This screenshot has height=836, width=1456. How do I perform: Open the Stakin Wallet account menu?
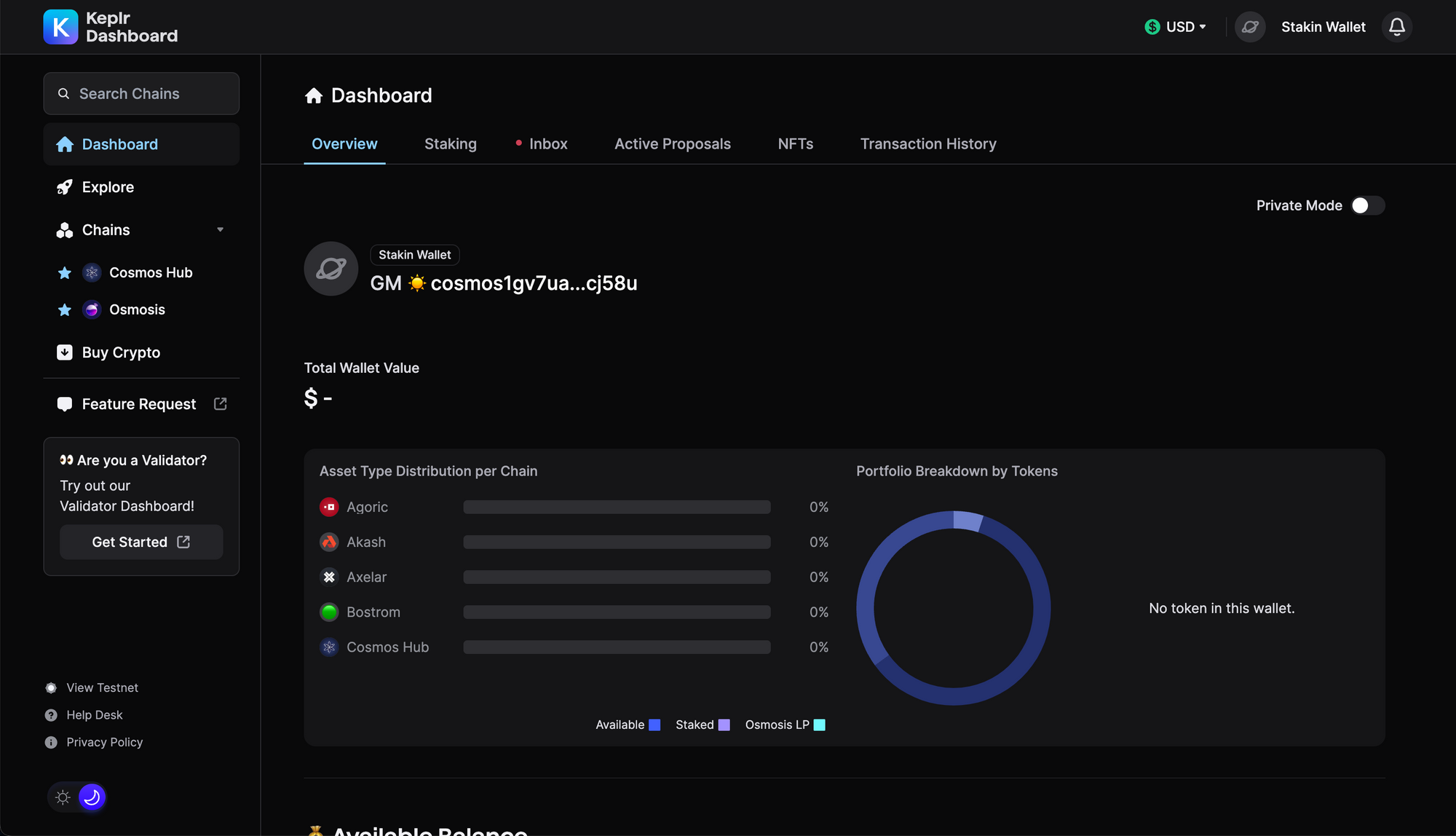[1323, 27]
